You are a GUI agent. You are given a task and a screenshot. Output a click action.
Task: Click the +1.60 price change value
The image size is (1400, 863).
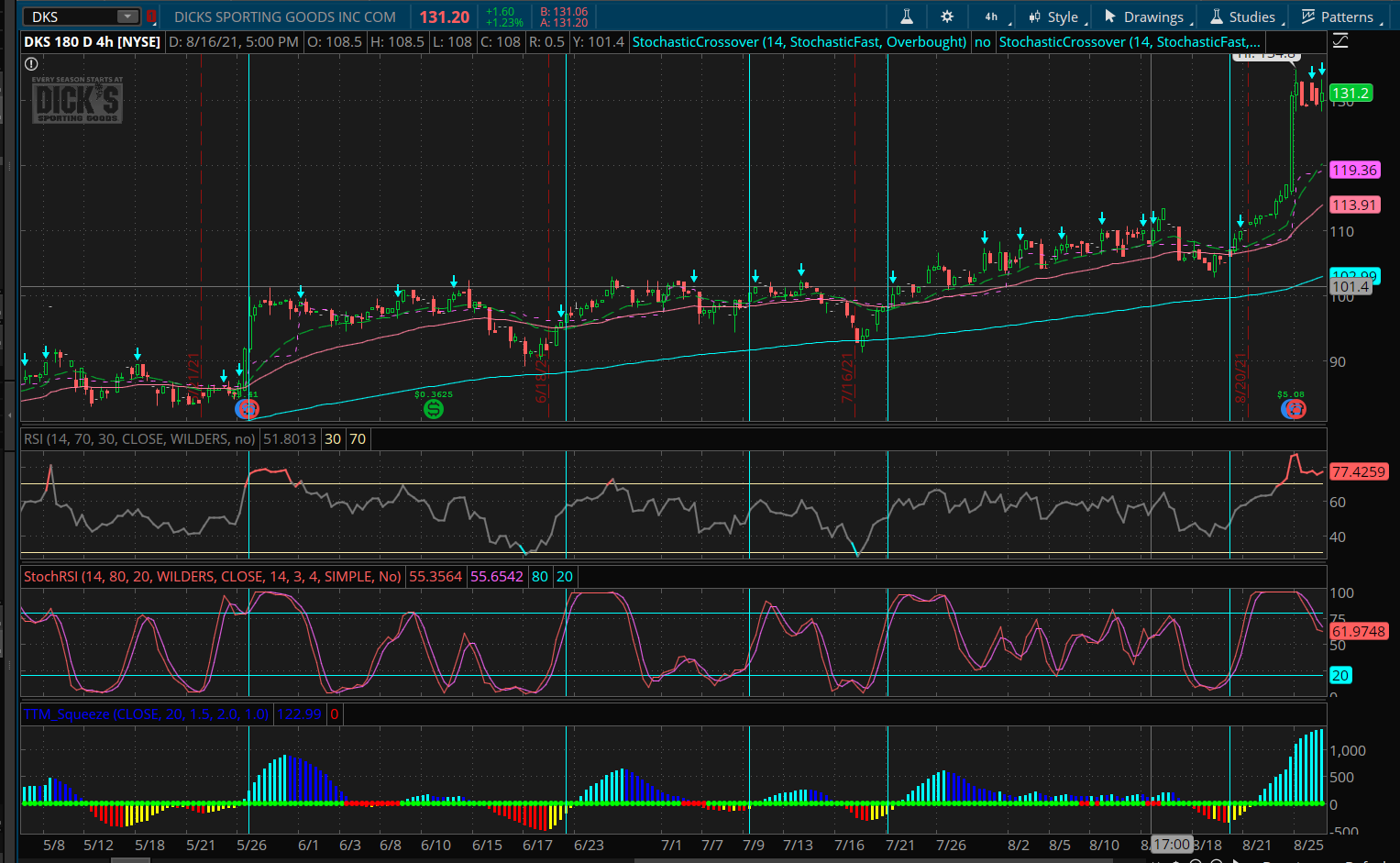coord(501,12)
